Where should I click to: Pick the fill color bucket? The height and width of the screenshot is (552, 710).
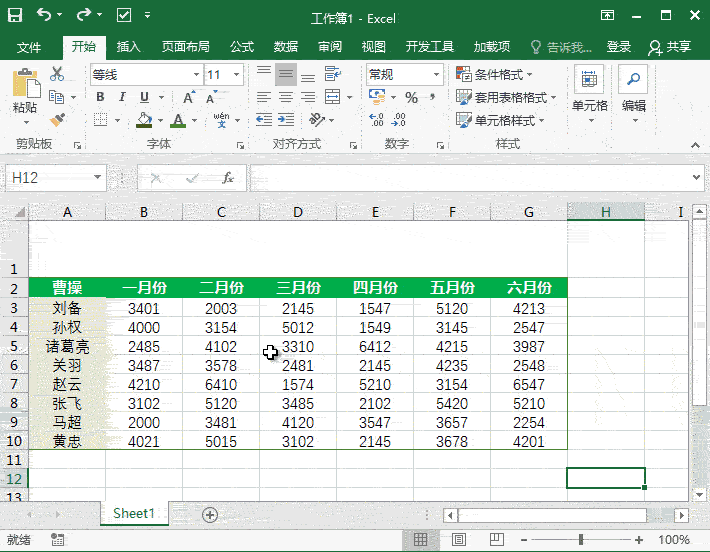144,120
